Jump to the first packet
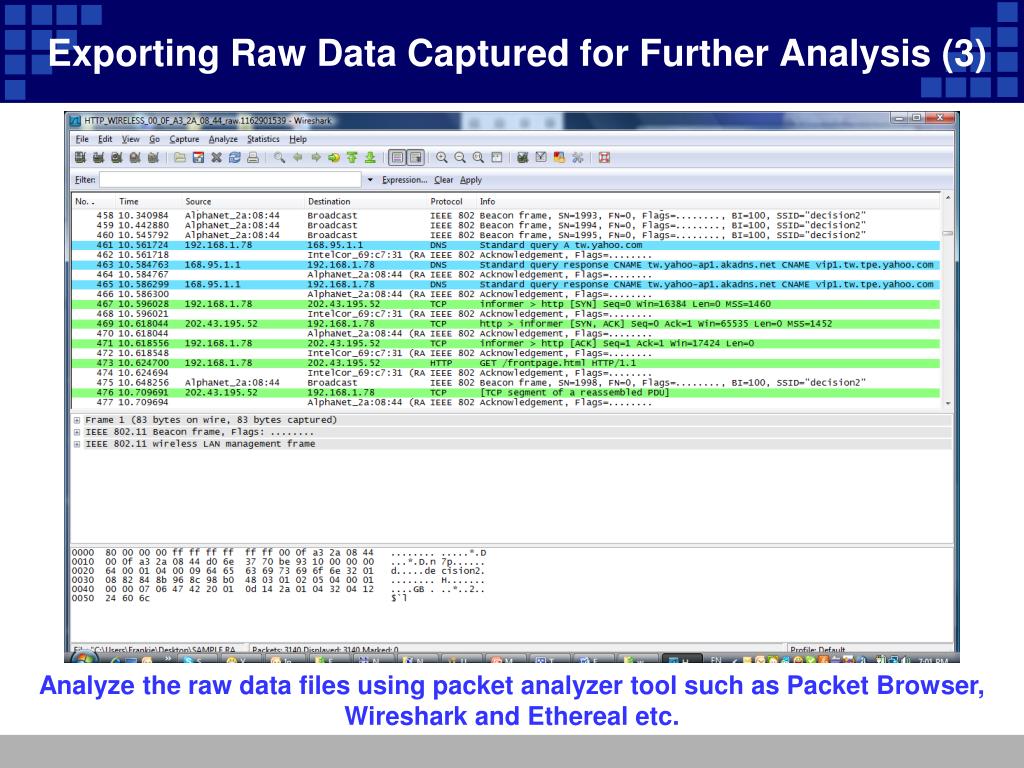 [x=353, y=157]
